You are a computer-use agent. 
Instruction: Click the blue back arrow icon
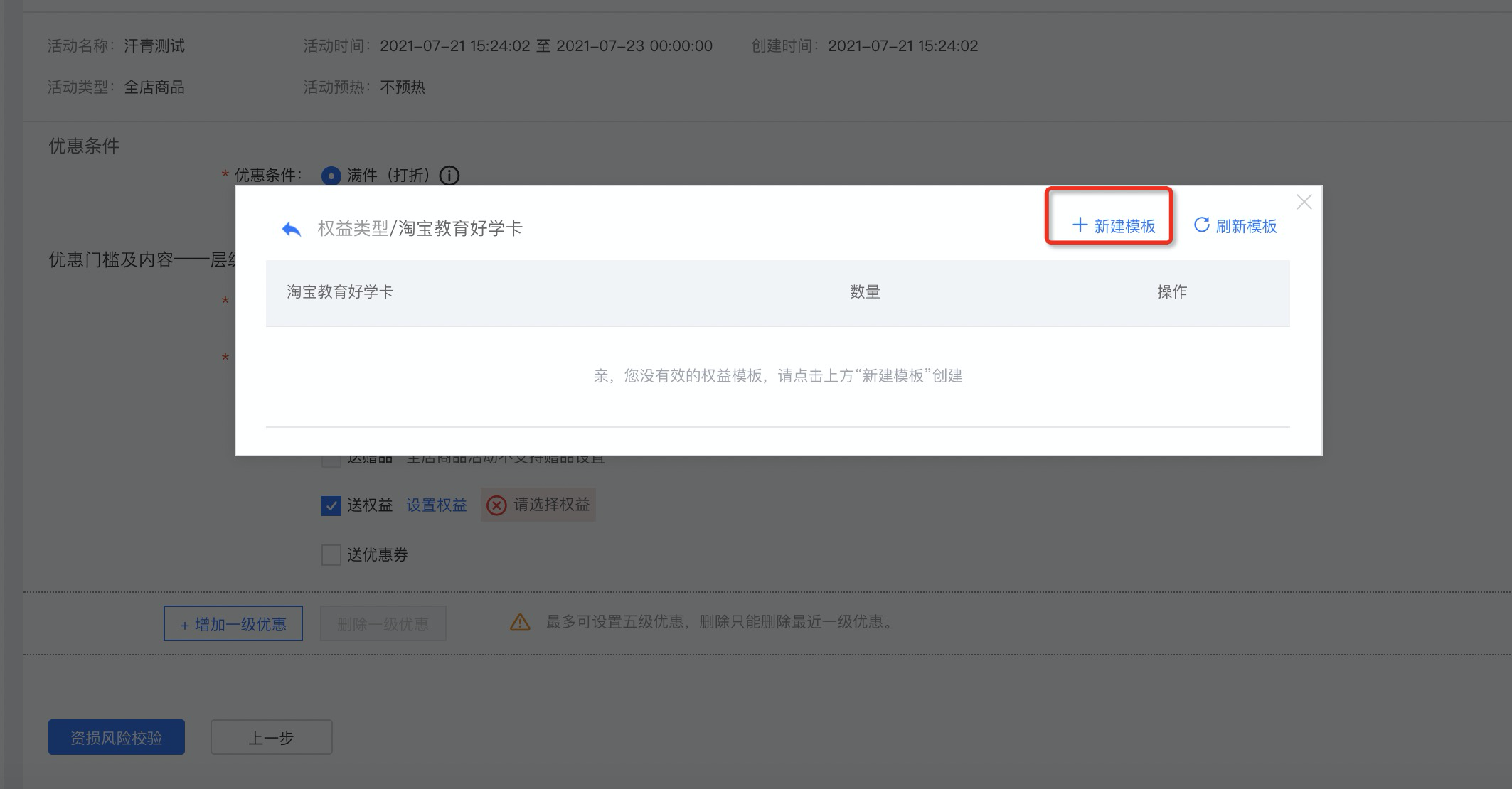tap(292, 229)
